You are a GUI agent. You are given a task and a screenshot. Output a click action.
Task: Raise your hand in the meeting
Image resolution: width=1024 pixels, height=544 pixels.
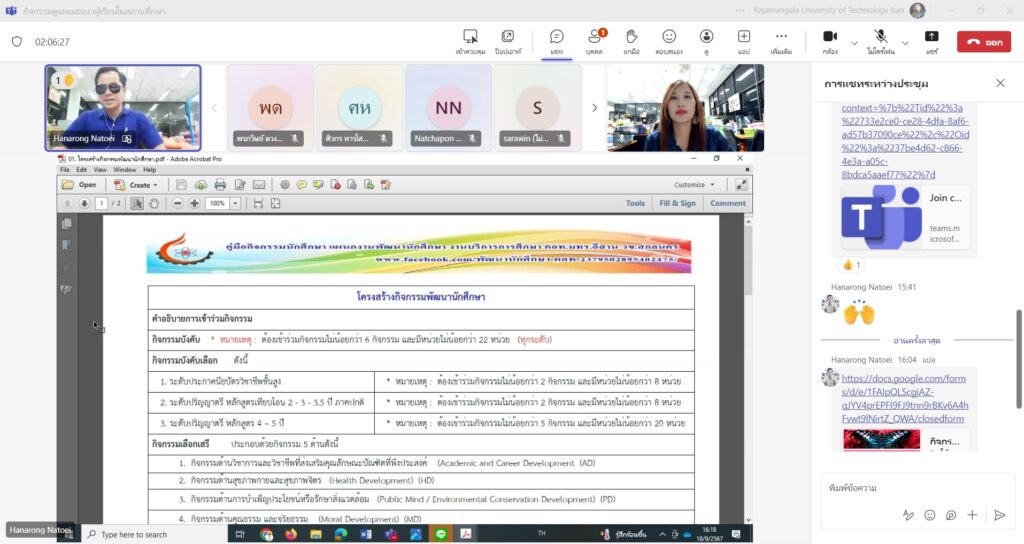[631, 41]
